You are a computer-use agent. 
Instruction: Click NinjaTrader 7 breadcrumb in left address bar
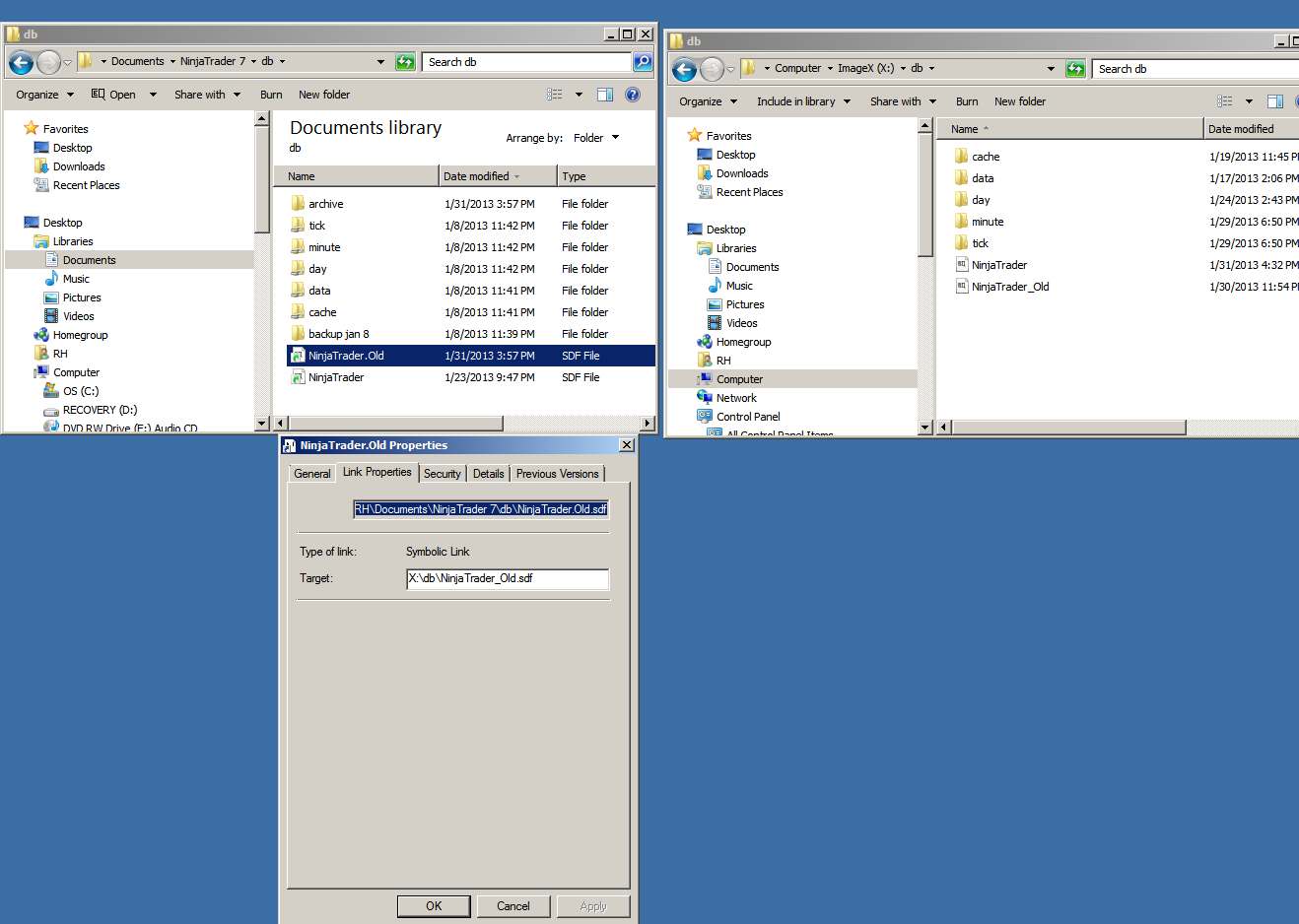coord(212,61)
